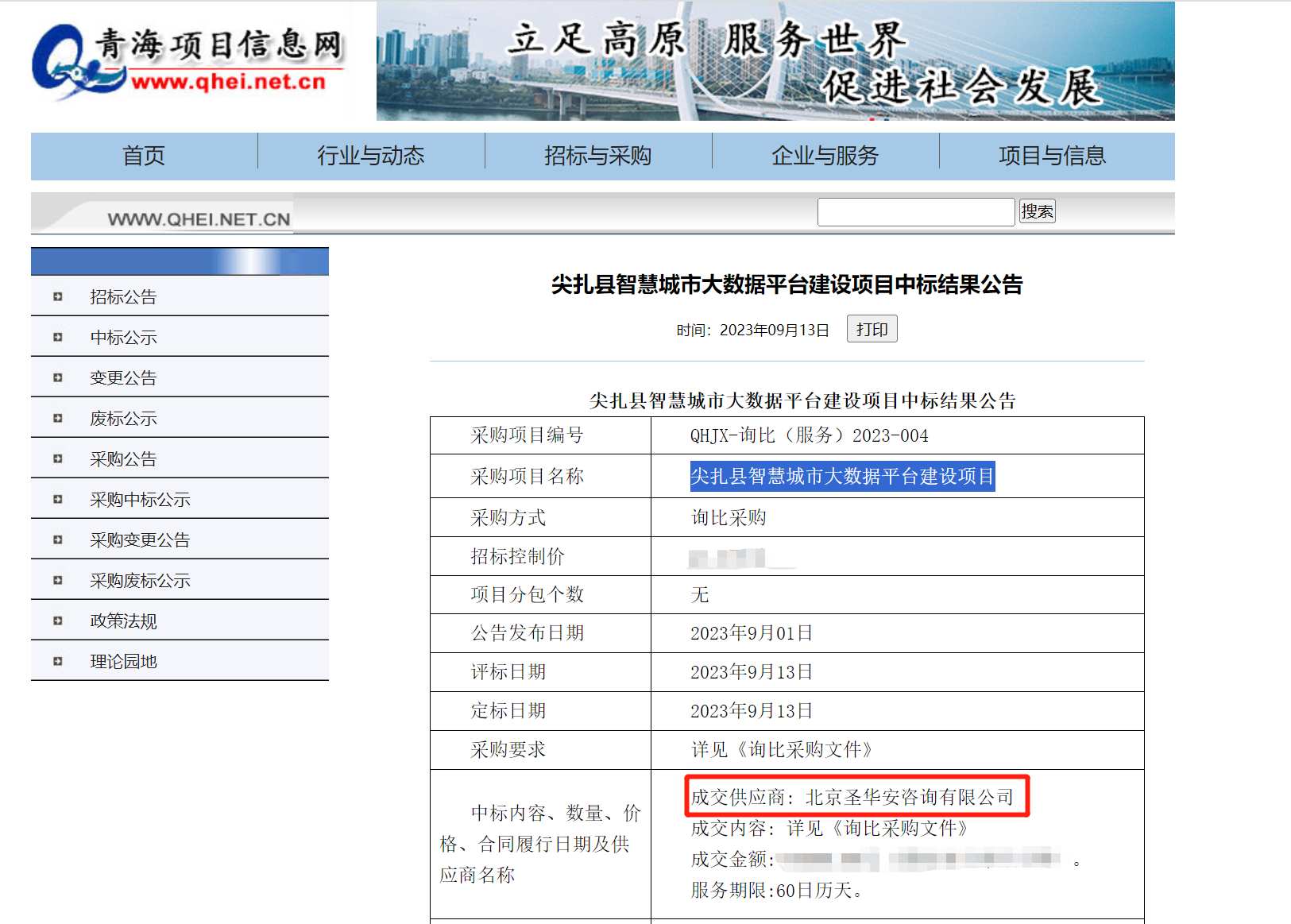Open the 首页 navigation tab

pyautogui.click(x=144, y=156)
